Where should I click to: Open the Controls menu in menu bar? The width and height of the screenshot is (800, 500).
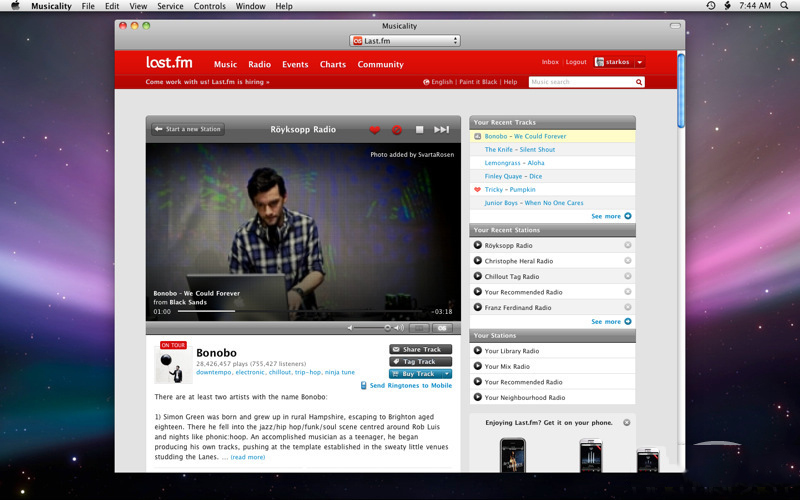coord(209,6)
